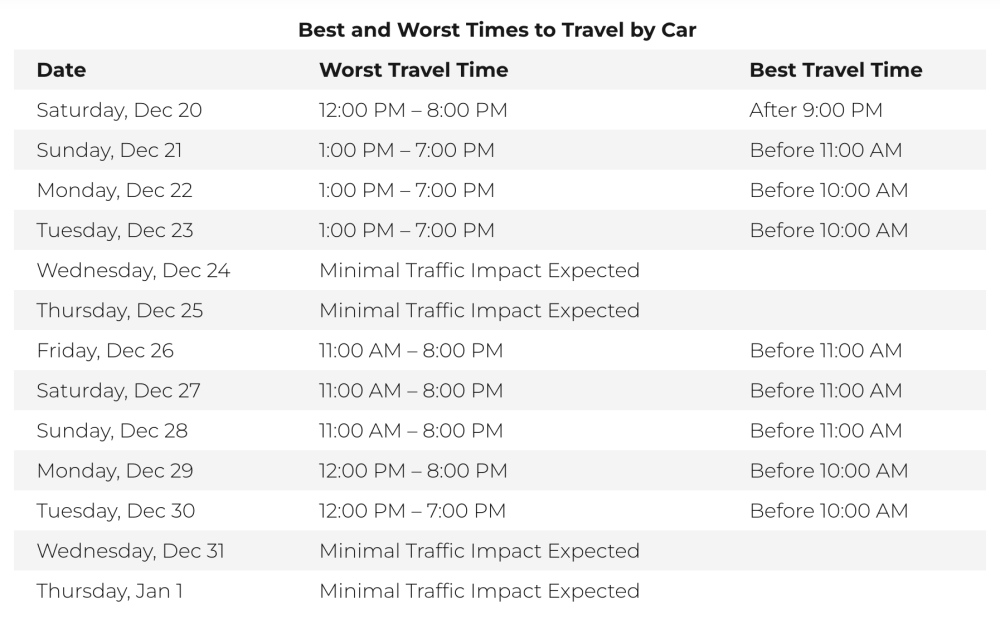The image size is (1000, 620).
Task: Click the "Best Travel Time" column header
Action: click(835, 70)
